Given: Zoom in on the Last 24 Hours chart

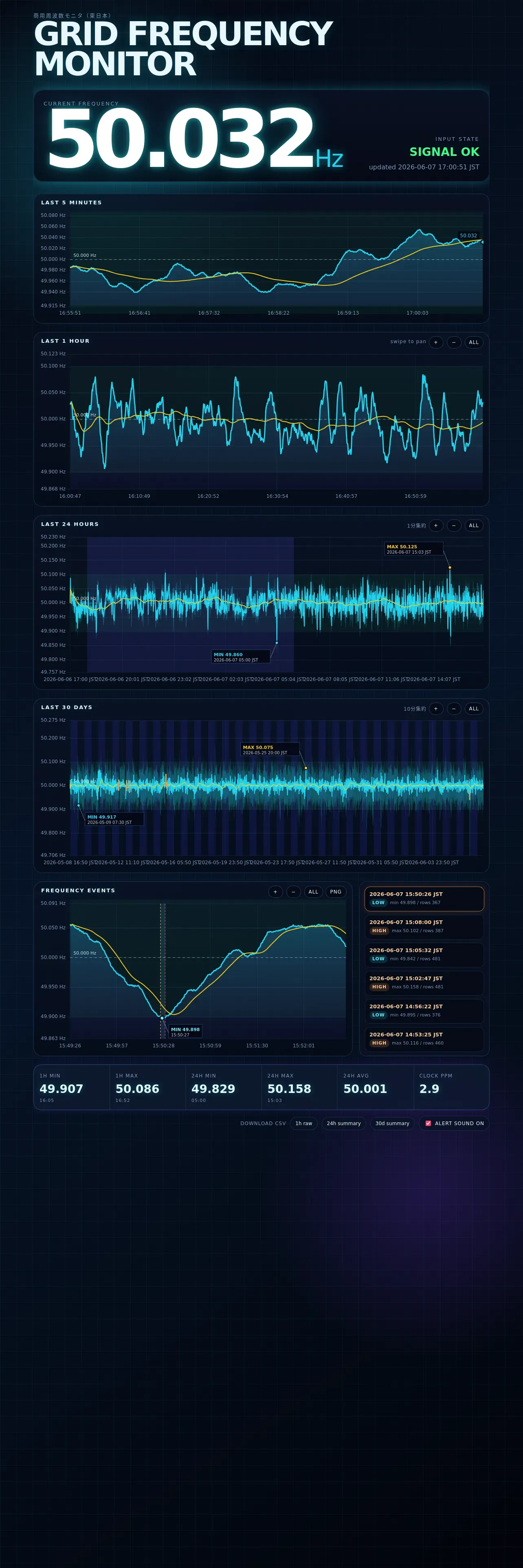Looking at the screenshot, I should [435, 525].
